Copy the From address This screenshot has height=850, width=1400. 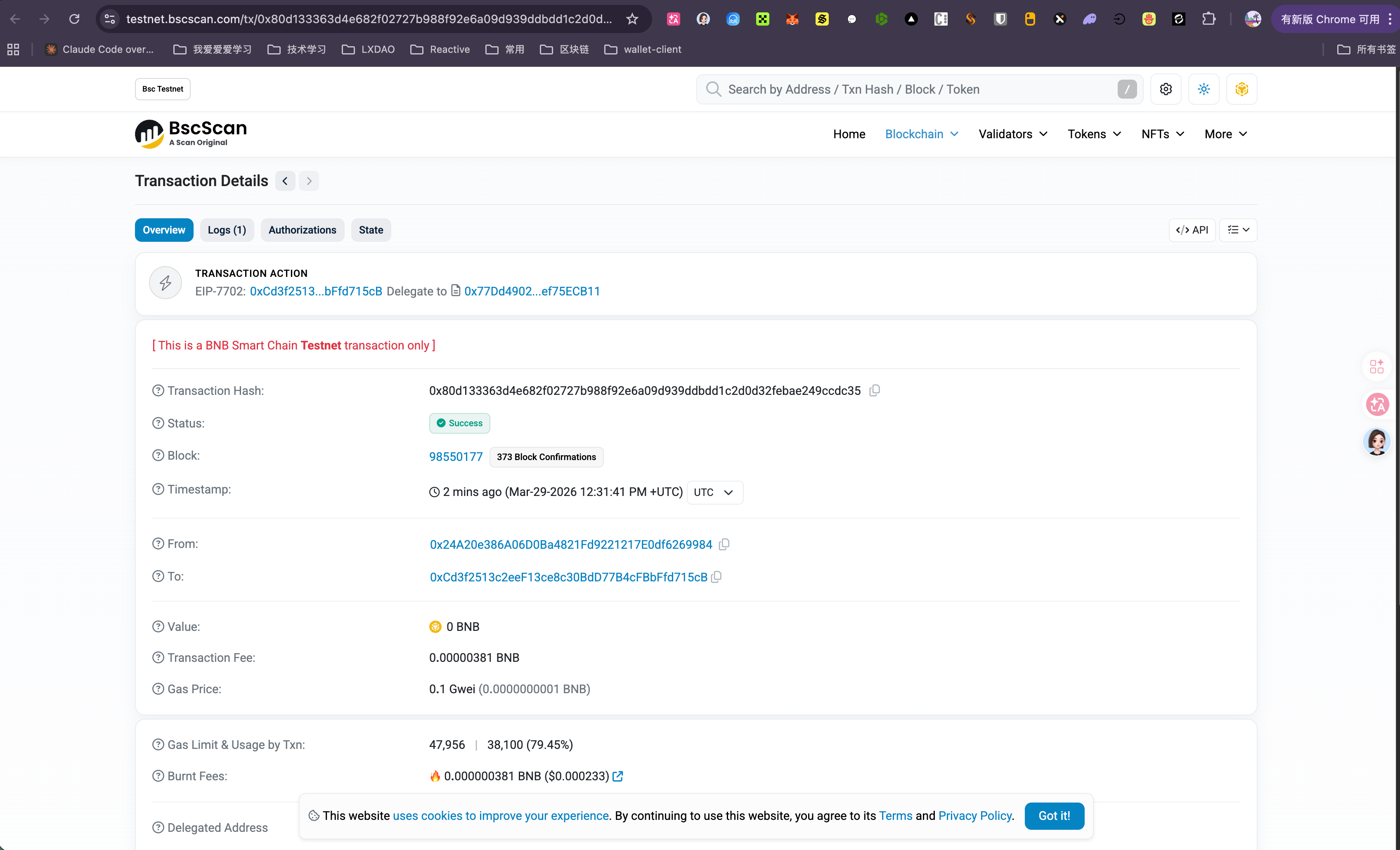pos(724,544)
